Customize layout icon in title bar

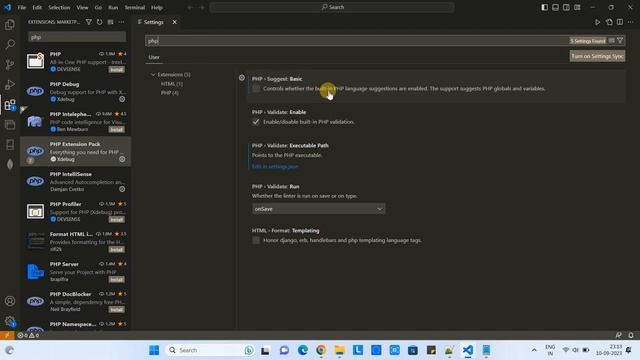tap(577, 7)
